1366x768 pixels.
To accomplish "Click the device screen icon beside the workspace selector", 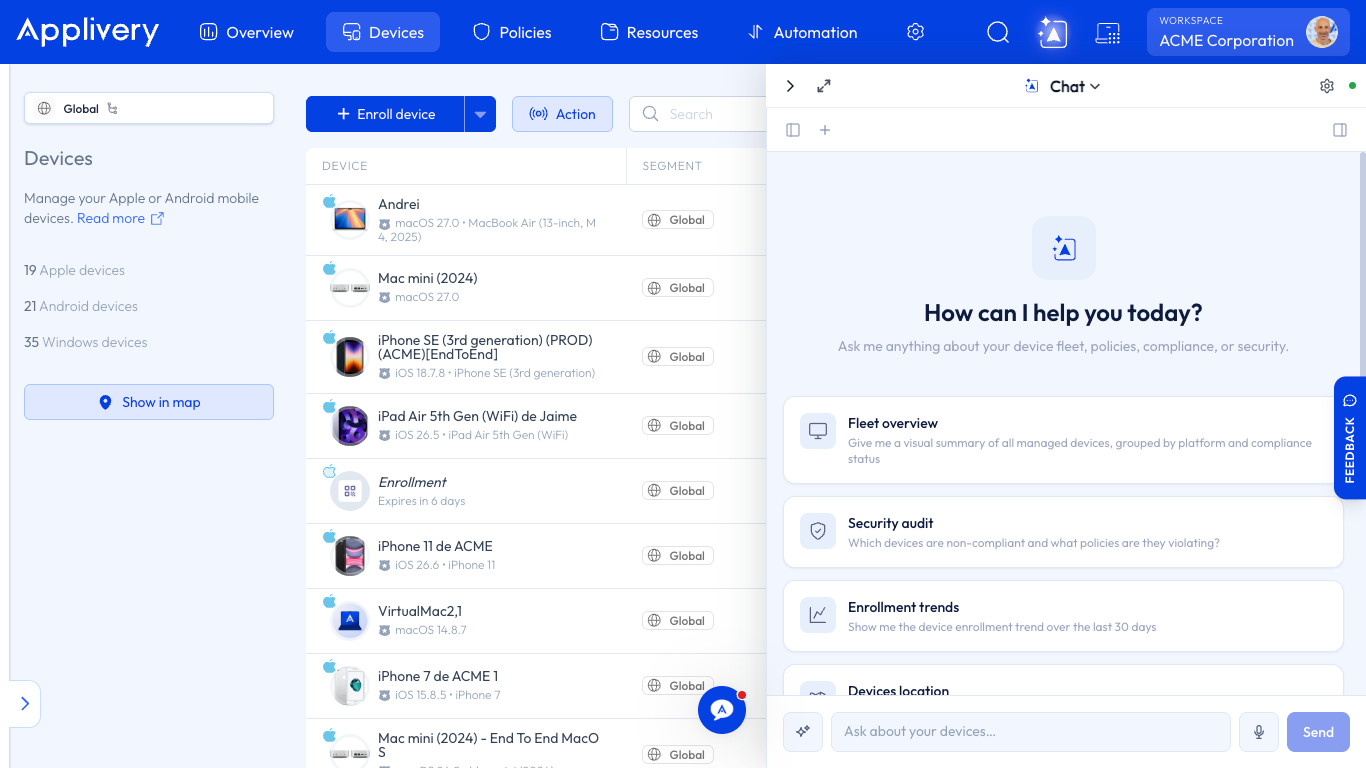I will (1108, 32).
